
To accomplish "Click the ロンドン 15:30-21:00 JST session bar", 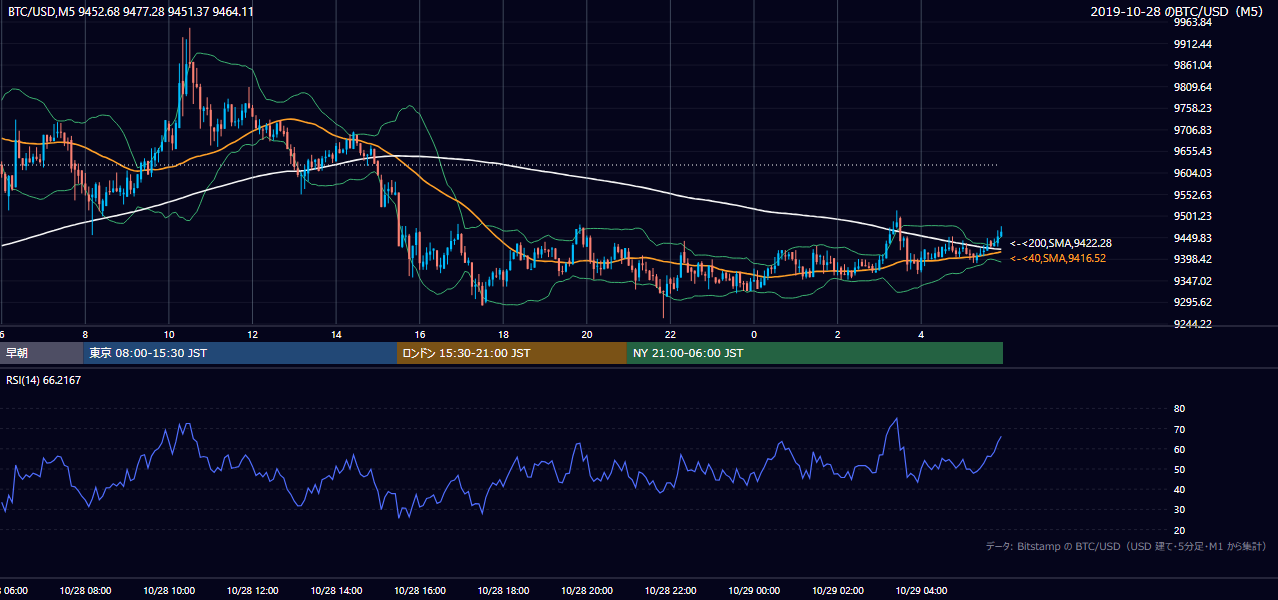I will [x=512, y=353].
